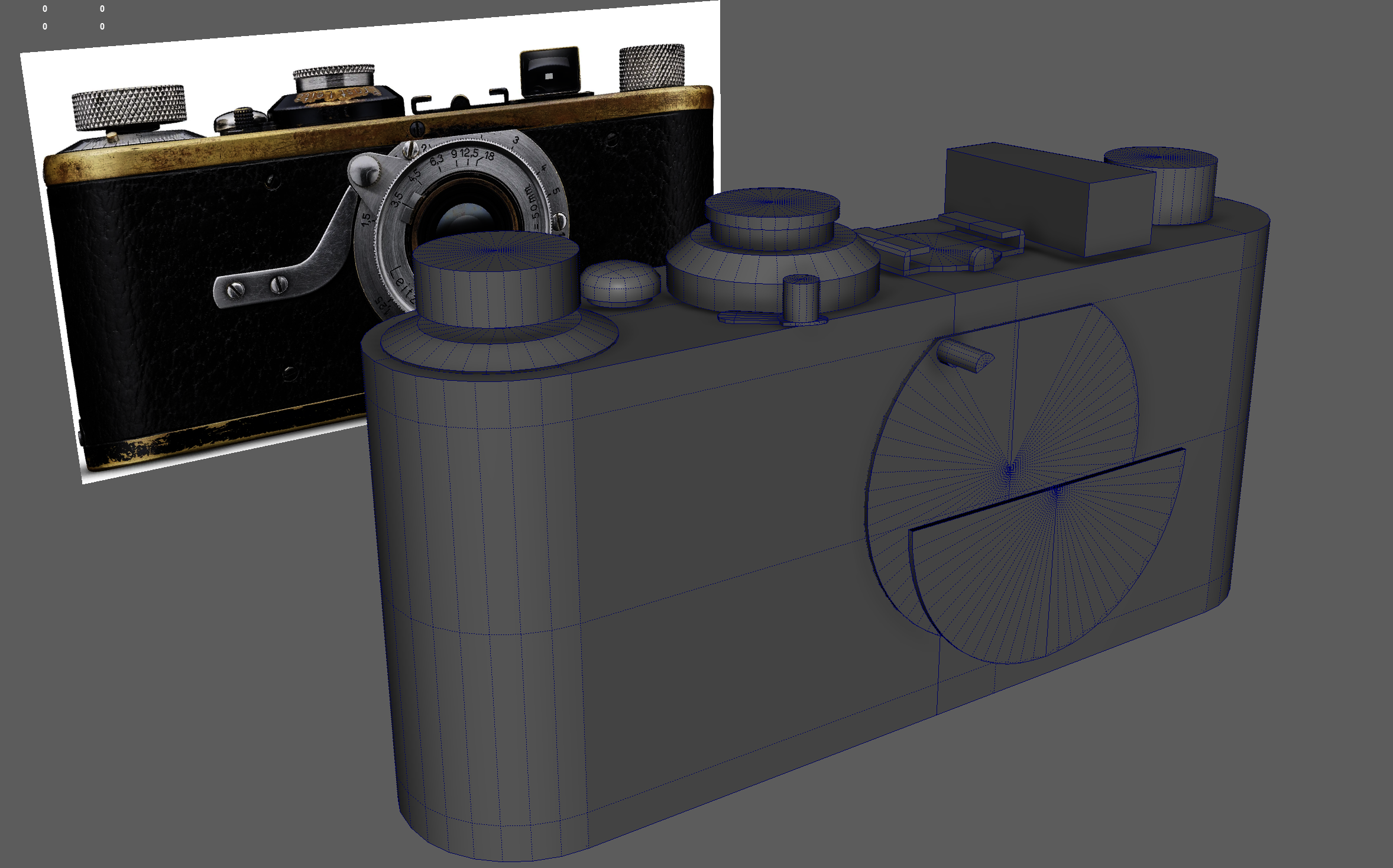Image resolution: width=1393 pixels, height=868 pixels.
Task: Select the small horizontal cylinder above the lens disc
Action: click(x=964, y=355)
